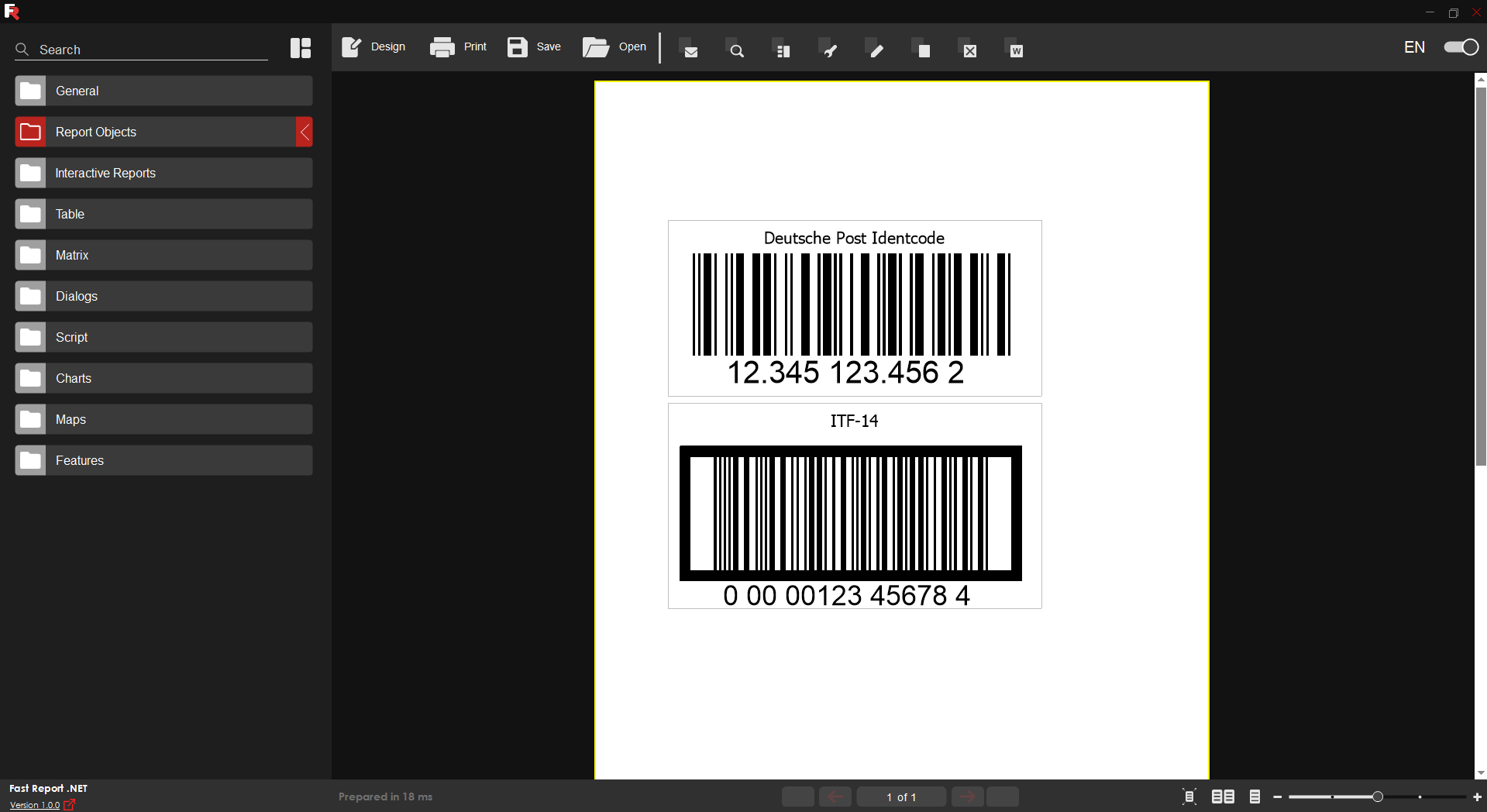The width and height of the screenshot is (1487, 812).
Task: Toggle the light/dark theme switch
Action: (1461, 47)
